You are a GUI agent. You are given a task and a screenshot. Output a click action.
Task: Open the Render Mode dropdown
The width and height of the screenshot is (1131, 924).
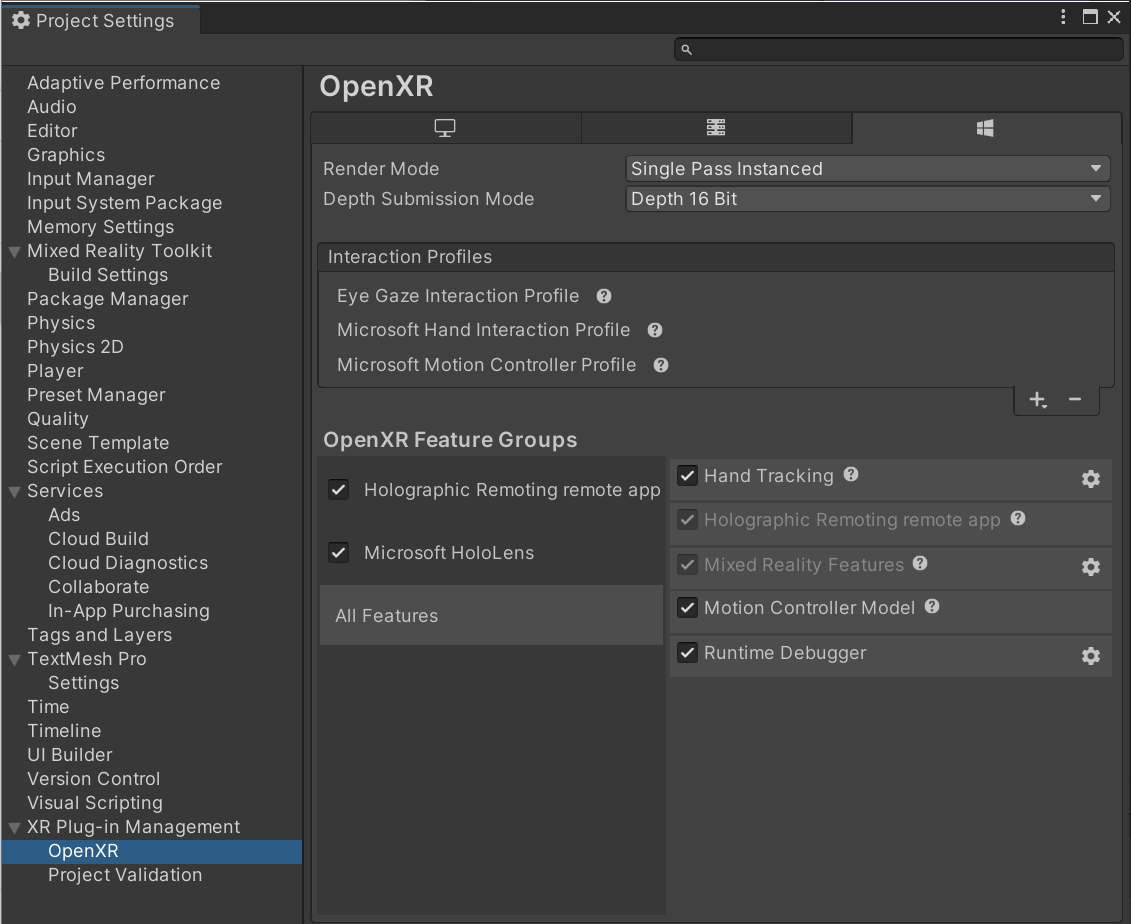tap(867, 169)
